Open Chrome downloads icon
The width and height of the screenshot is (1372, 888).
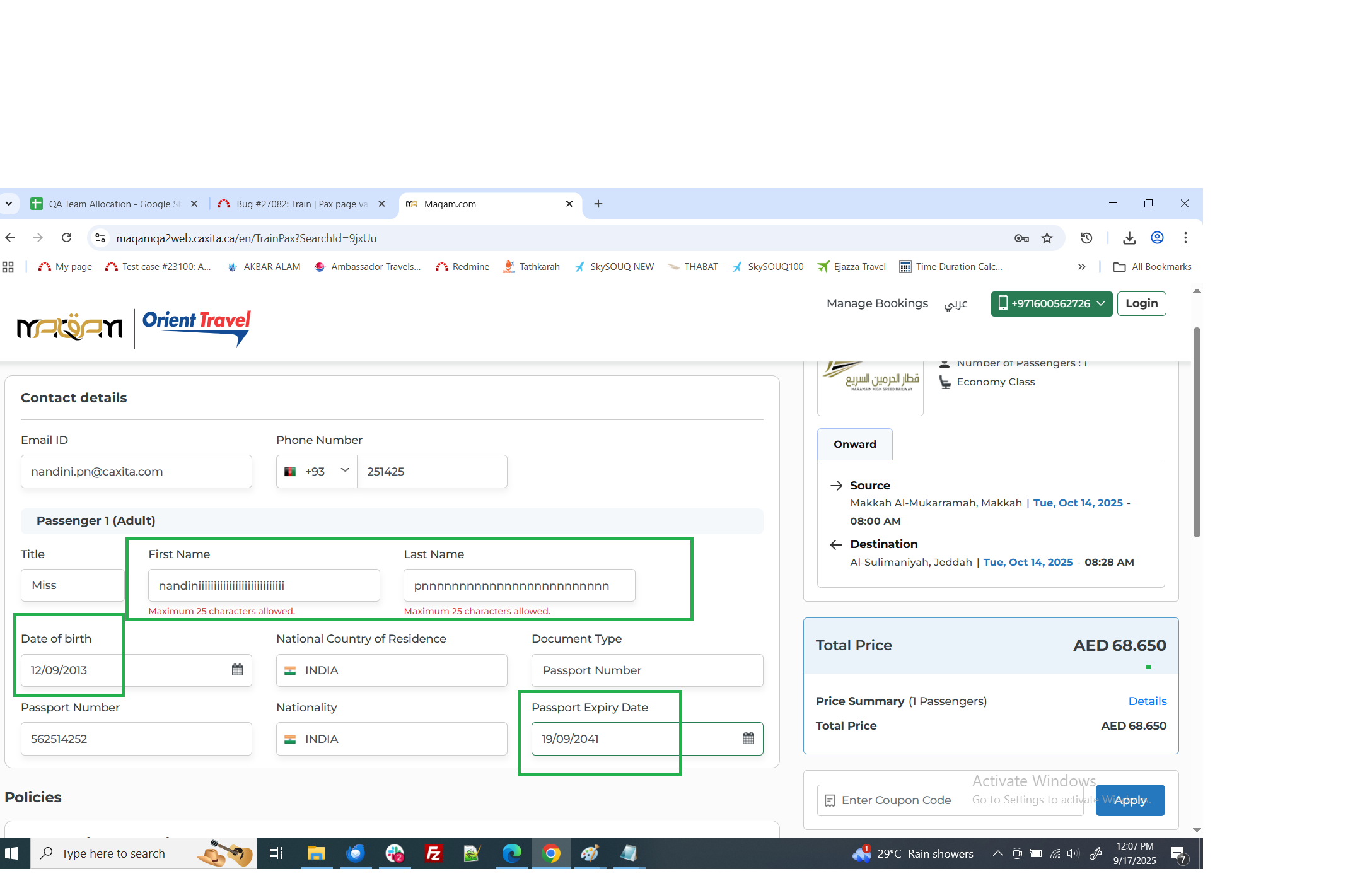click(x=1129, y=238)
